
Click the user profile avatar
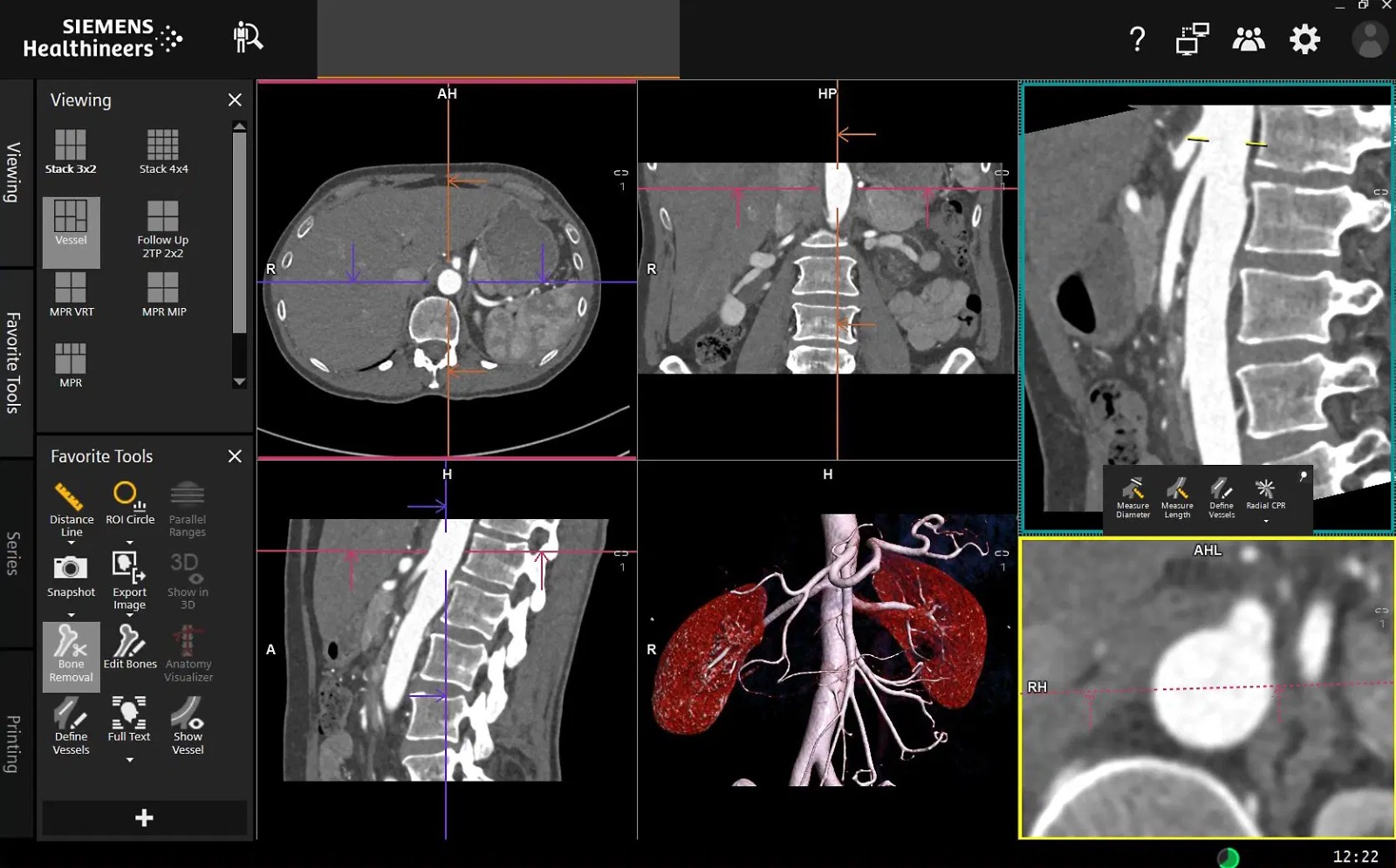pos(1370,39)
